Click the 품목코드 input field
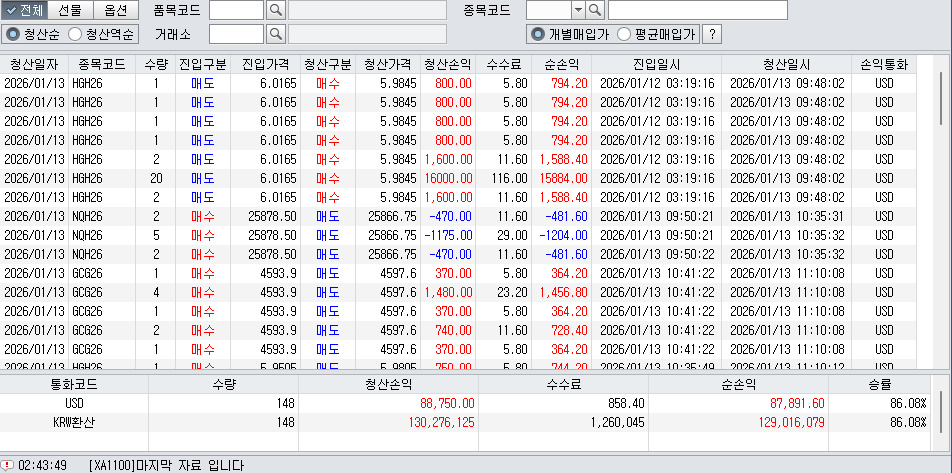The height and width of the screenshot is (473, 952). point(236,10)
